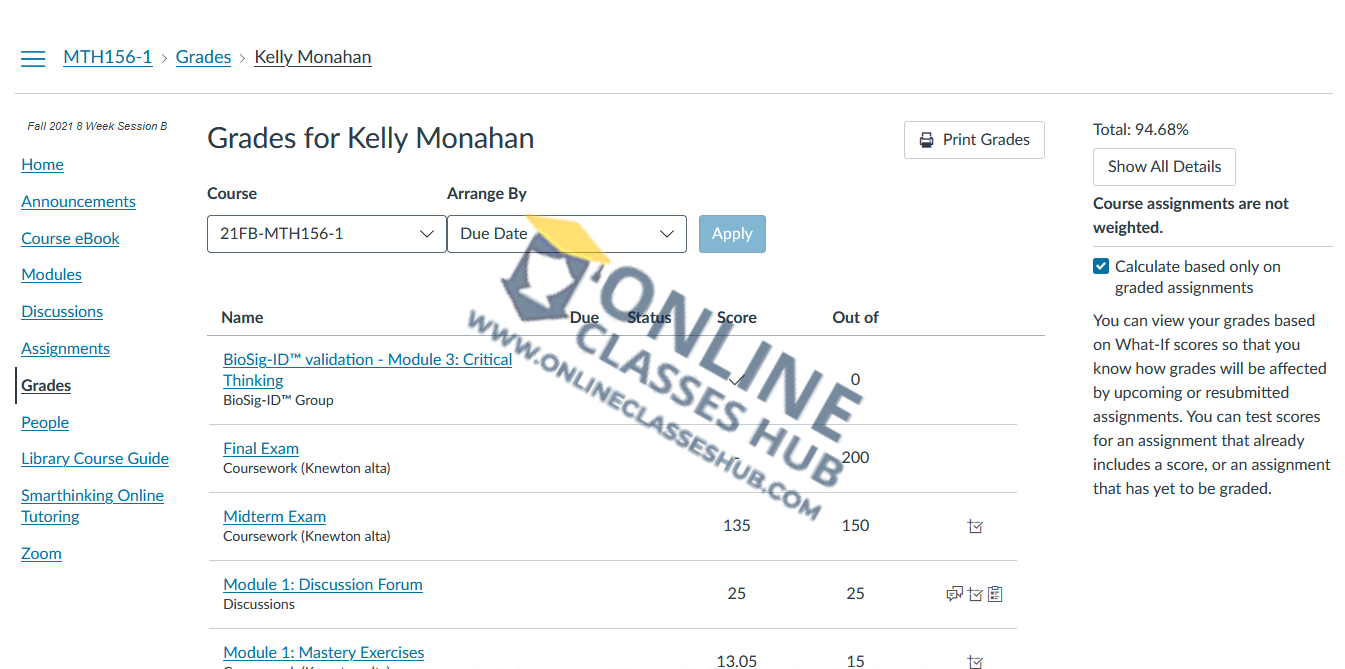Click the Show All Details button
The width and height of the screenshot is (1345, 669).
[x=1164, y=167]
